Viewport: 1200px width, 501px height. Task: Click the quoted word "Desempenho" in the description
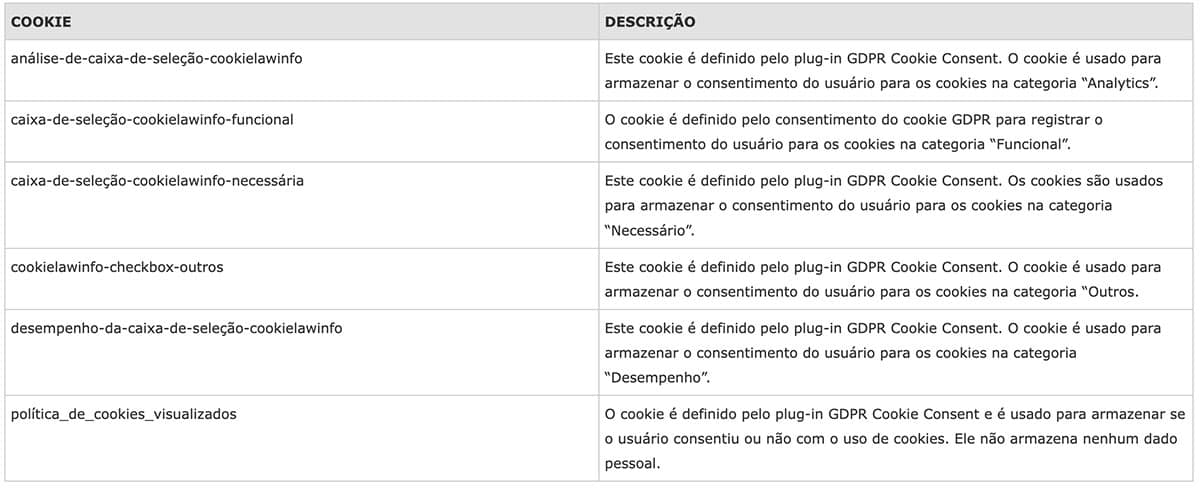(x=657, y=379)
